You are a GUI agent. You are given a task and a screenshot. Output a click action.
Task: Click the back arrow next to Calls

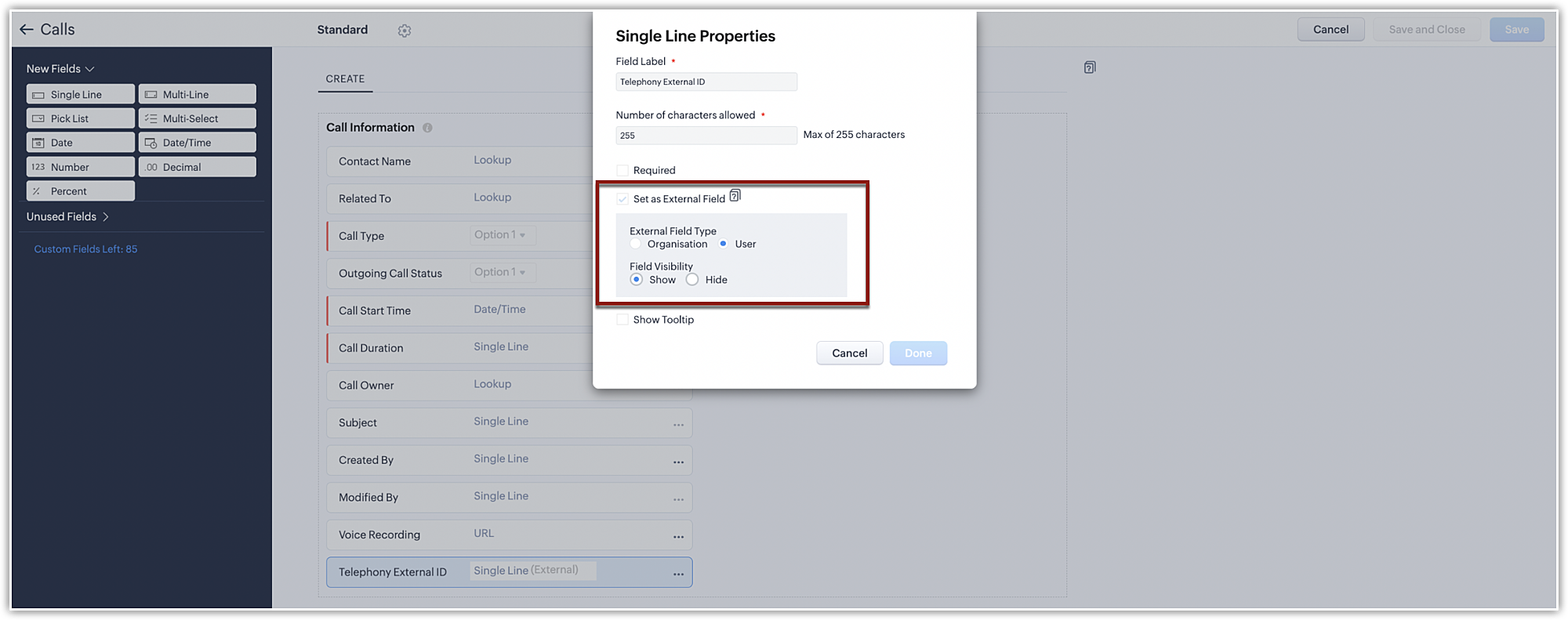[x=27, y=30]
